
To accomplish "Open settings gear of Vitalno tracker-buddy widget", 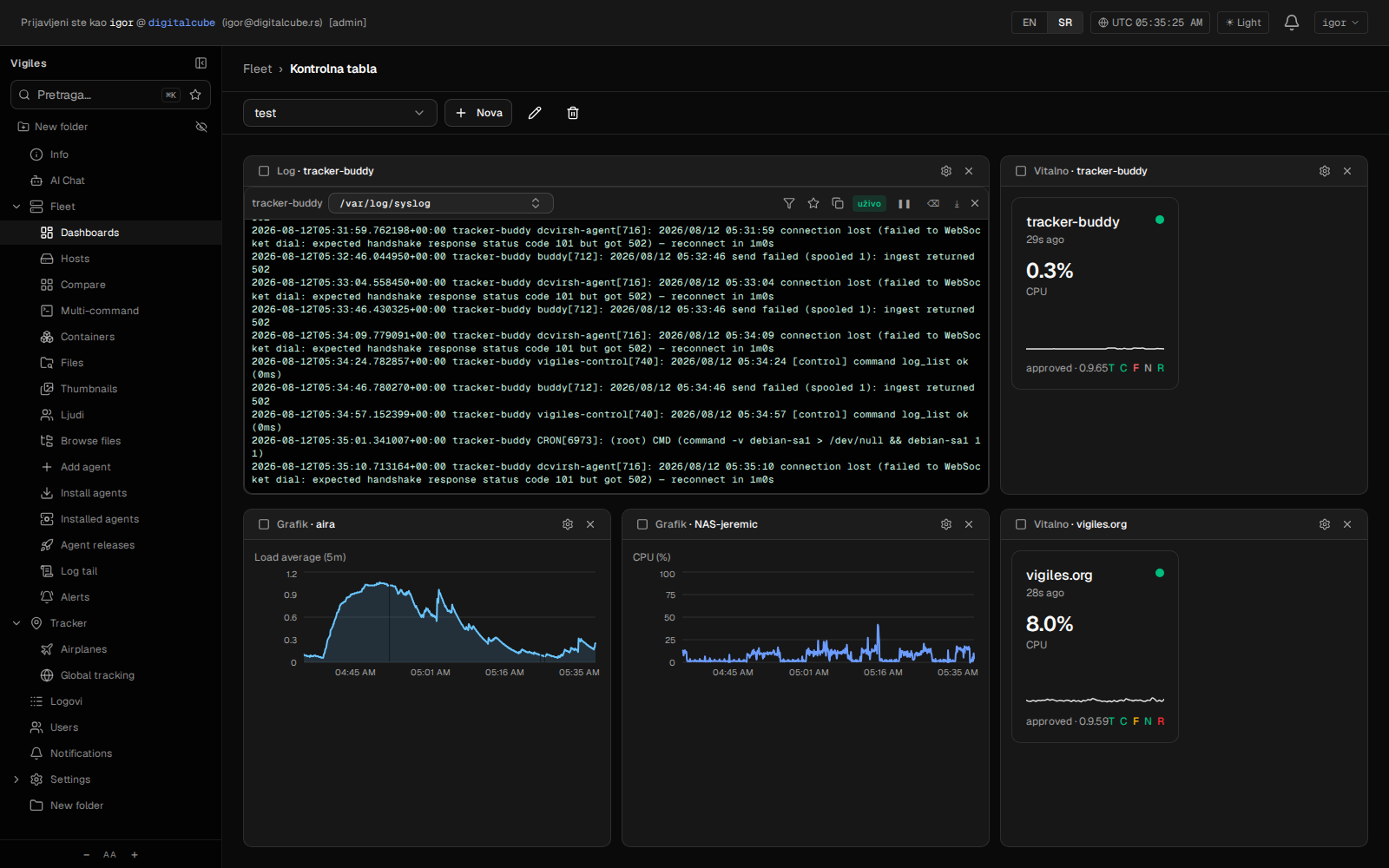I will (x=1325, y=171).
